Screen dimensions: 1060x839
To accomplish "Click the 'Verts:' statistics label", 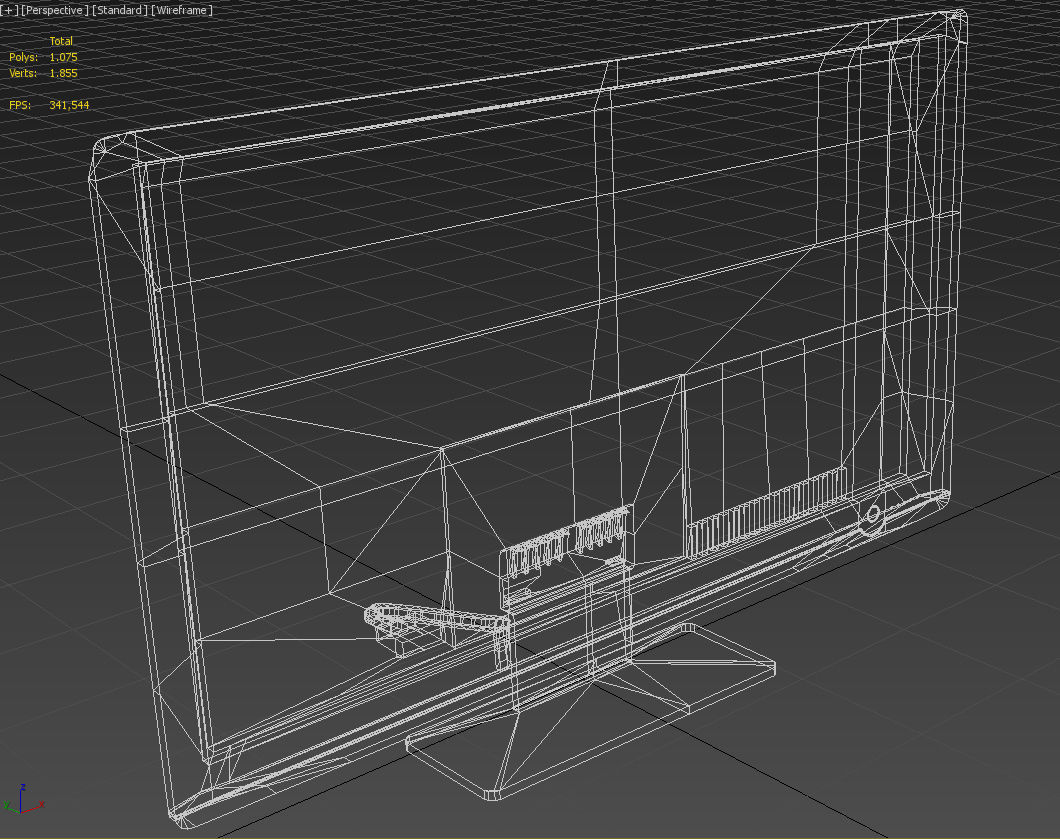I will 23,73.
